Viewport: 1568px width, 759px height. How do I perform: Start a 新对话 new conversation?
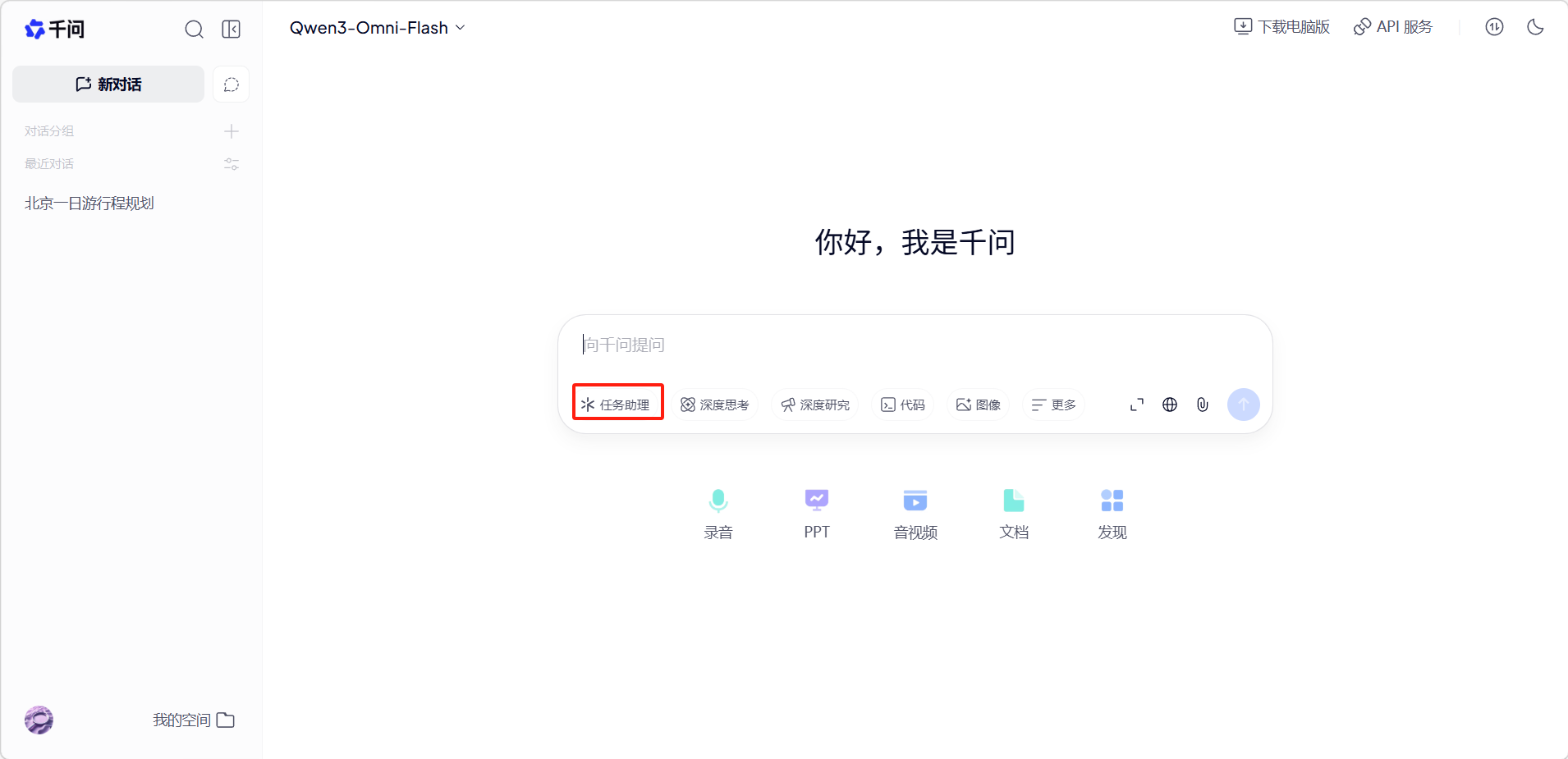coord(108,85)
